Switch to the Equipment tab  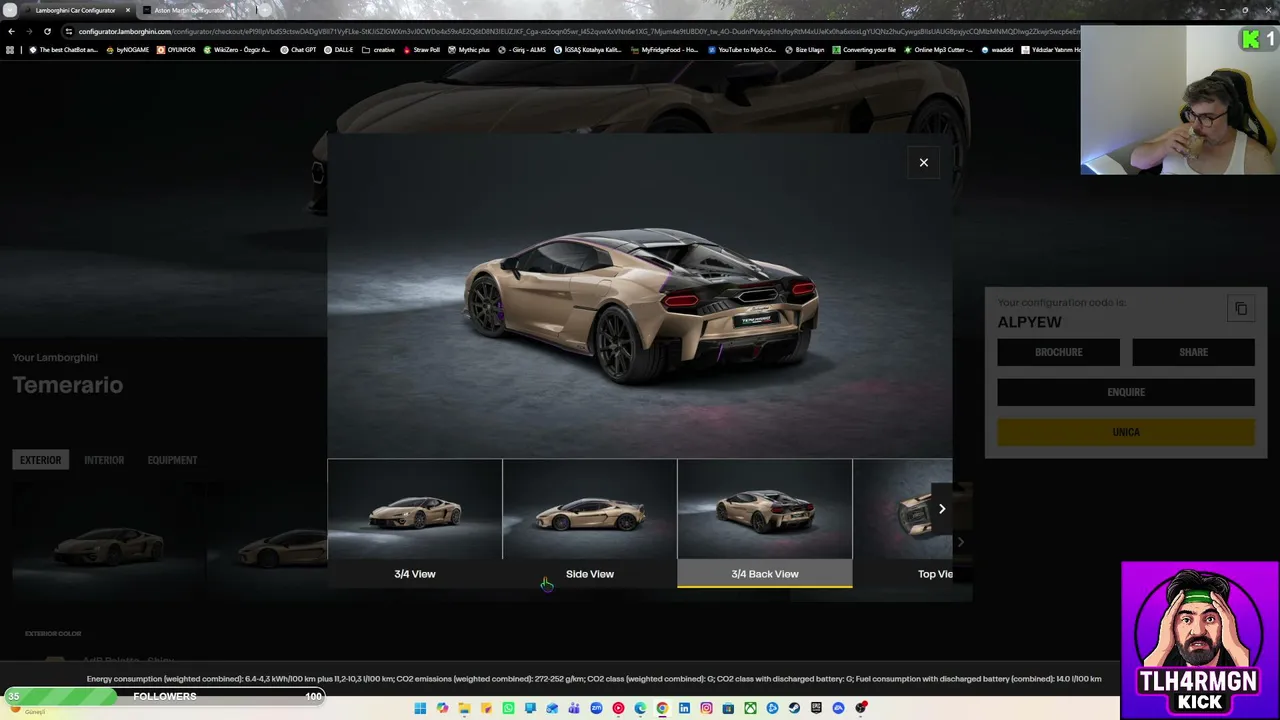(x=172, y=460)
